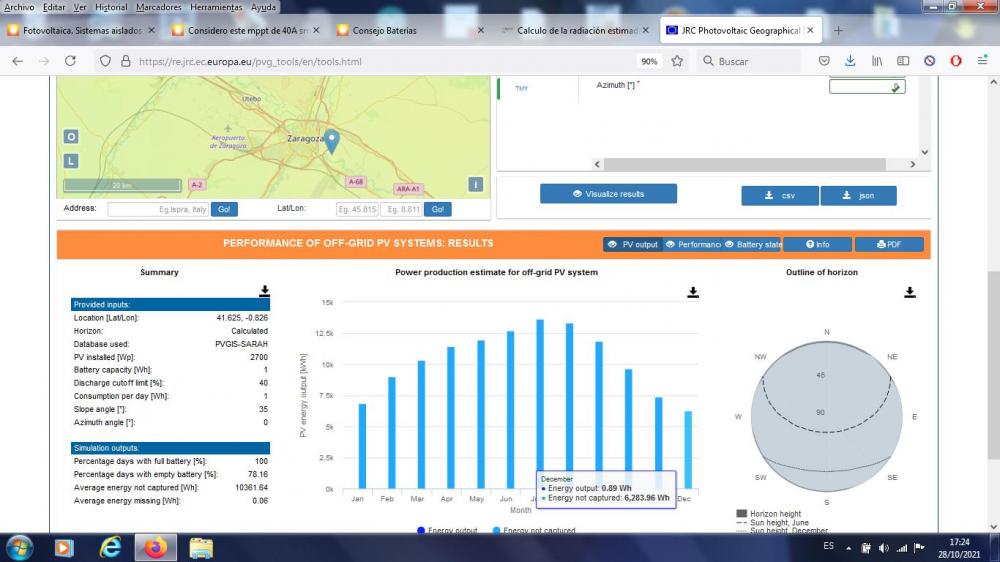
Task: Toggle Energy output legend series
Action: point(446,531)
